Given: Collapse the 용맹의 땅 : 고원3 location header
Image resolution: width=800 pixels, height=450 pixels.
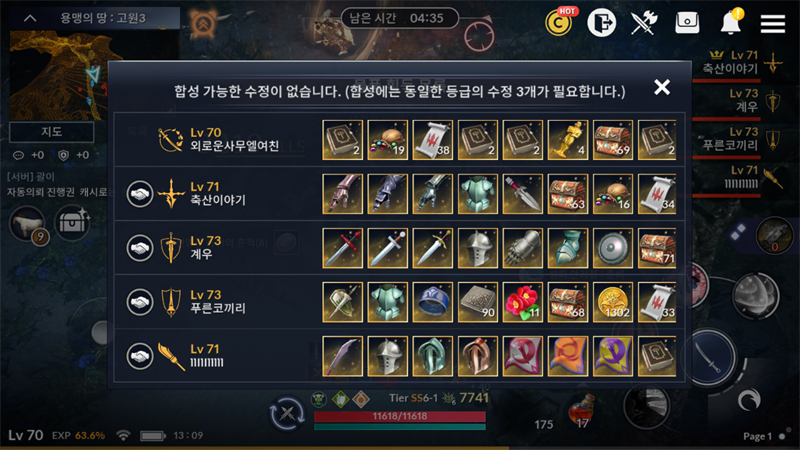Looking at the screenshot, I should [x=30, y=18].
